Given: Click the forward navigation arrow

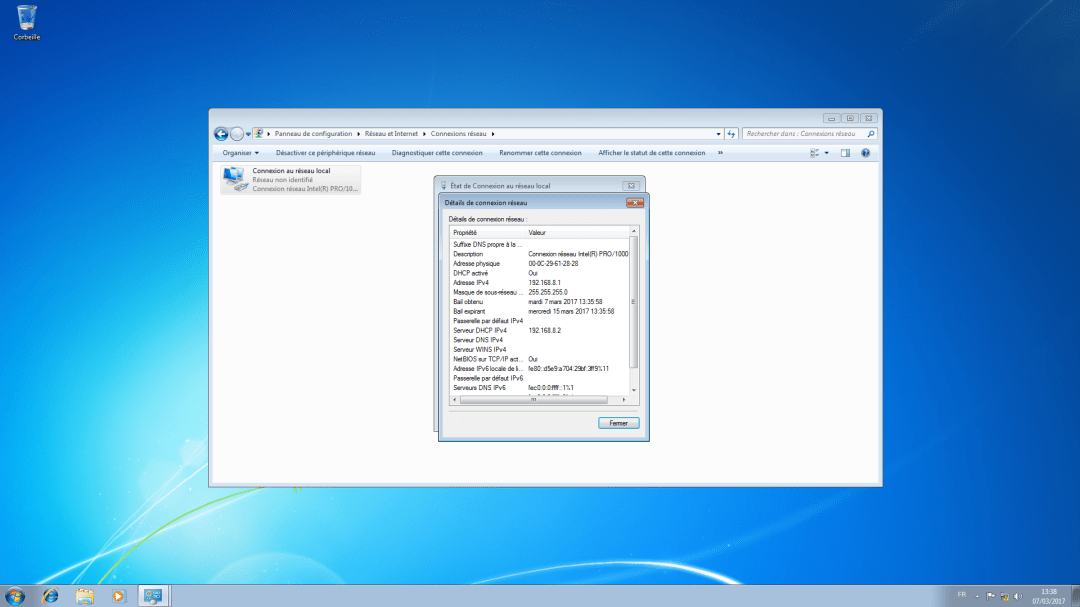Looking at the screenshot, I should 237,133.
